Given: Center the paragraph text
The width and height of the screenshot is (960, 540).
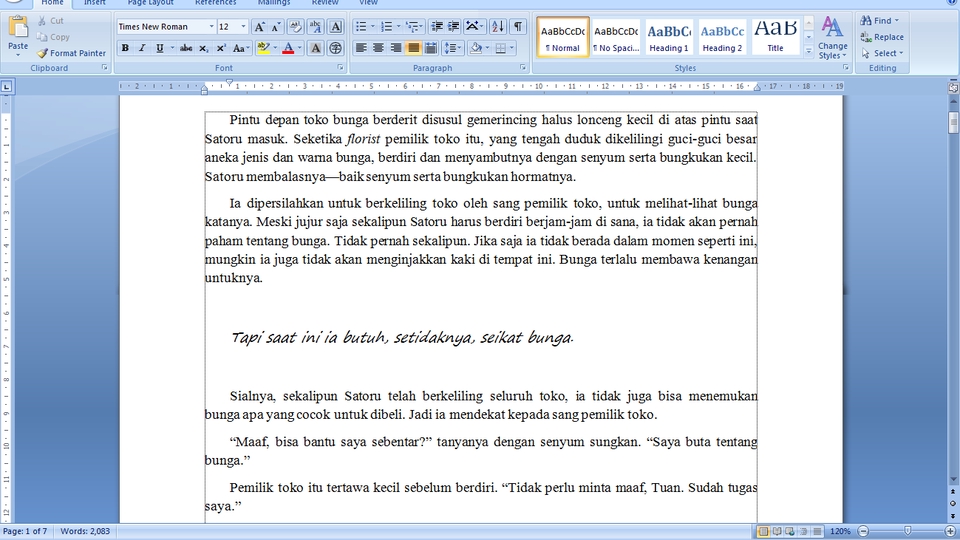Looking at the screenshot, I should click(378, 48).
